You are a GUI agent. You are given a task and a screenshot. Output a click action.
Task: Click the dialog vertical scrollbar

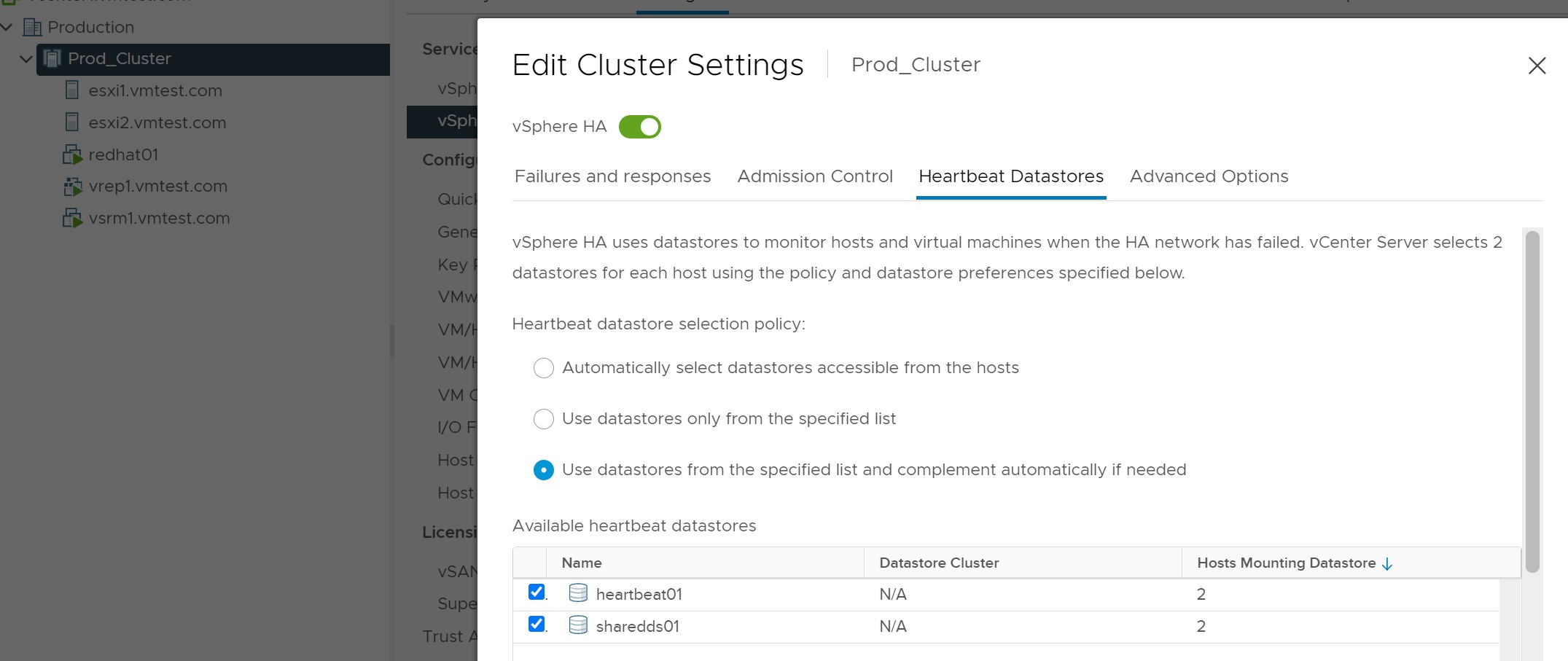point(1532,401)
